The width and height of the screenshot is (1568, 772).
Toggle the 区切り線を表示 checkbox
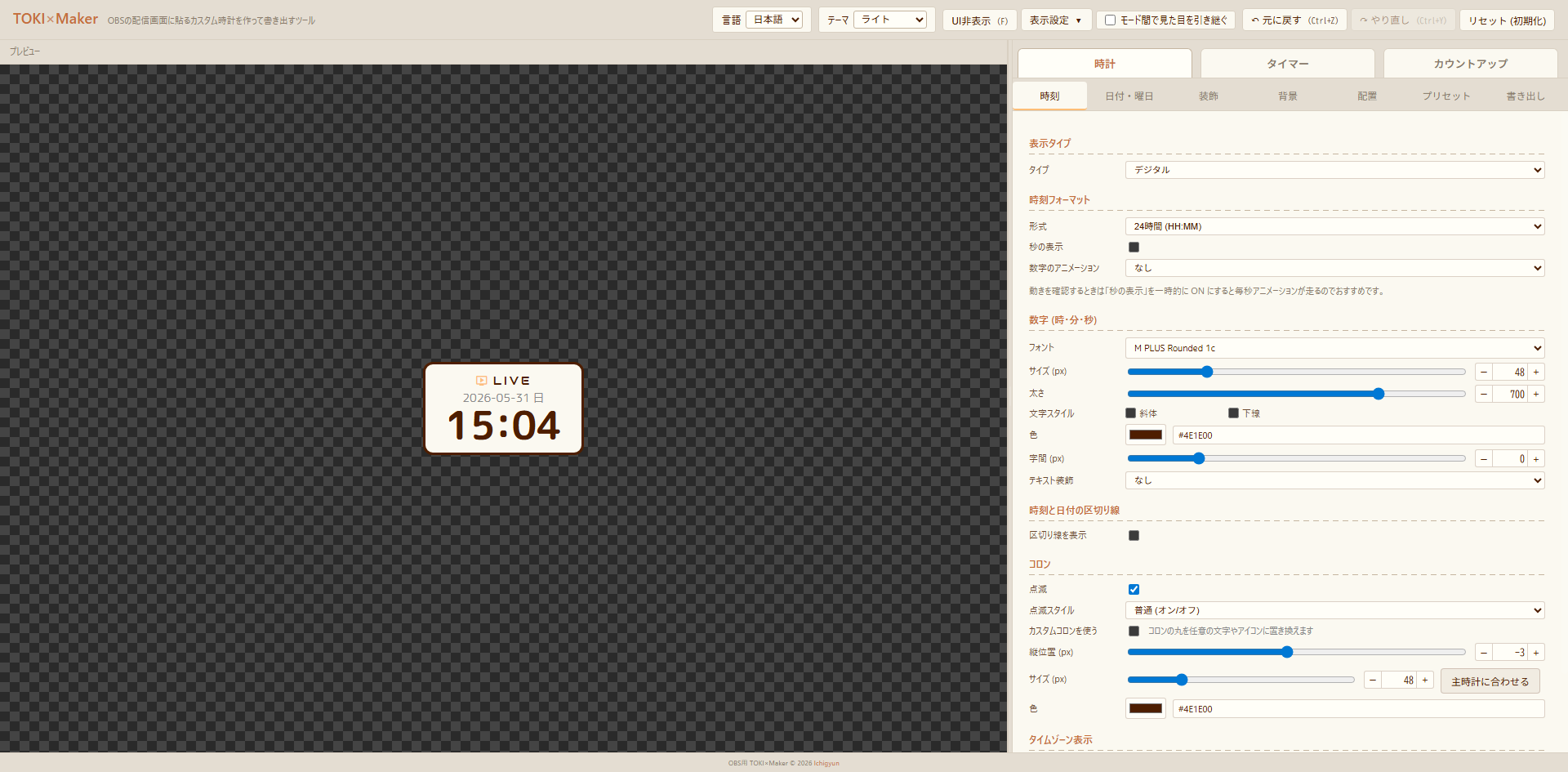[1134, 535]
